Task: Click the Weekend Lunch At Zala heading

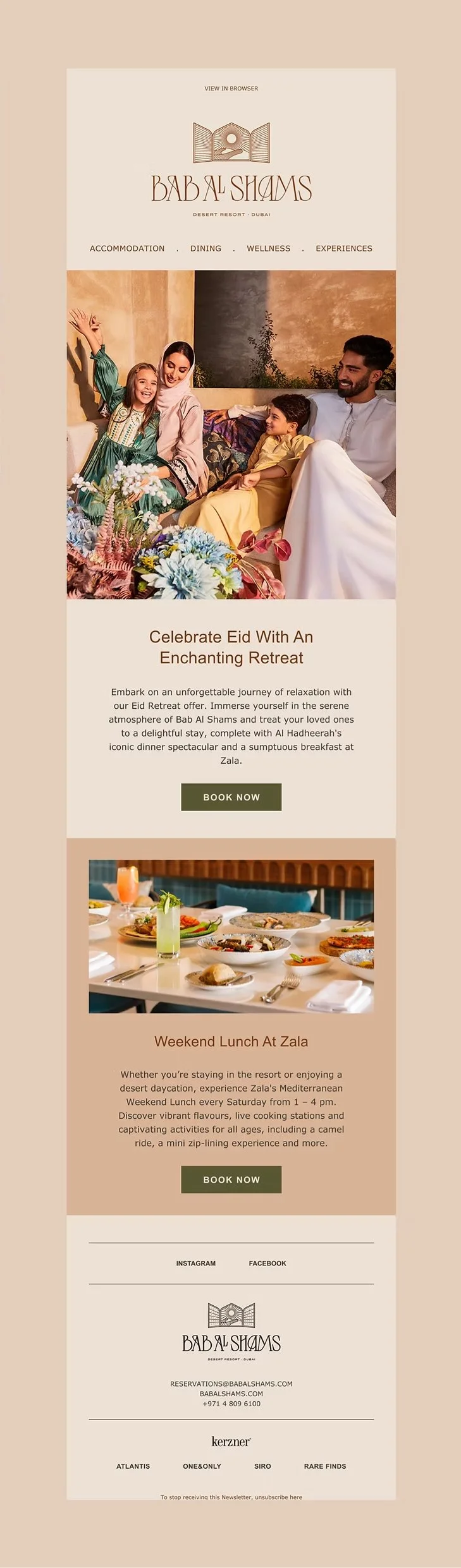Action: [231, 1041]
